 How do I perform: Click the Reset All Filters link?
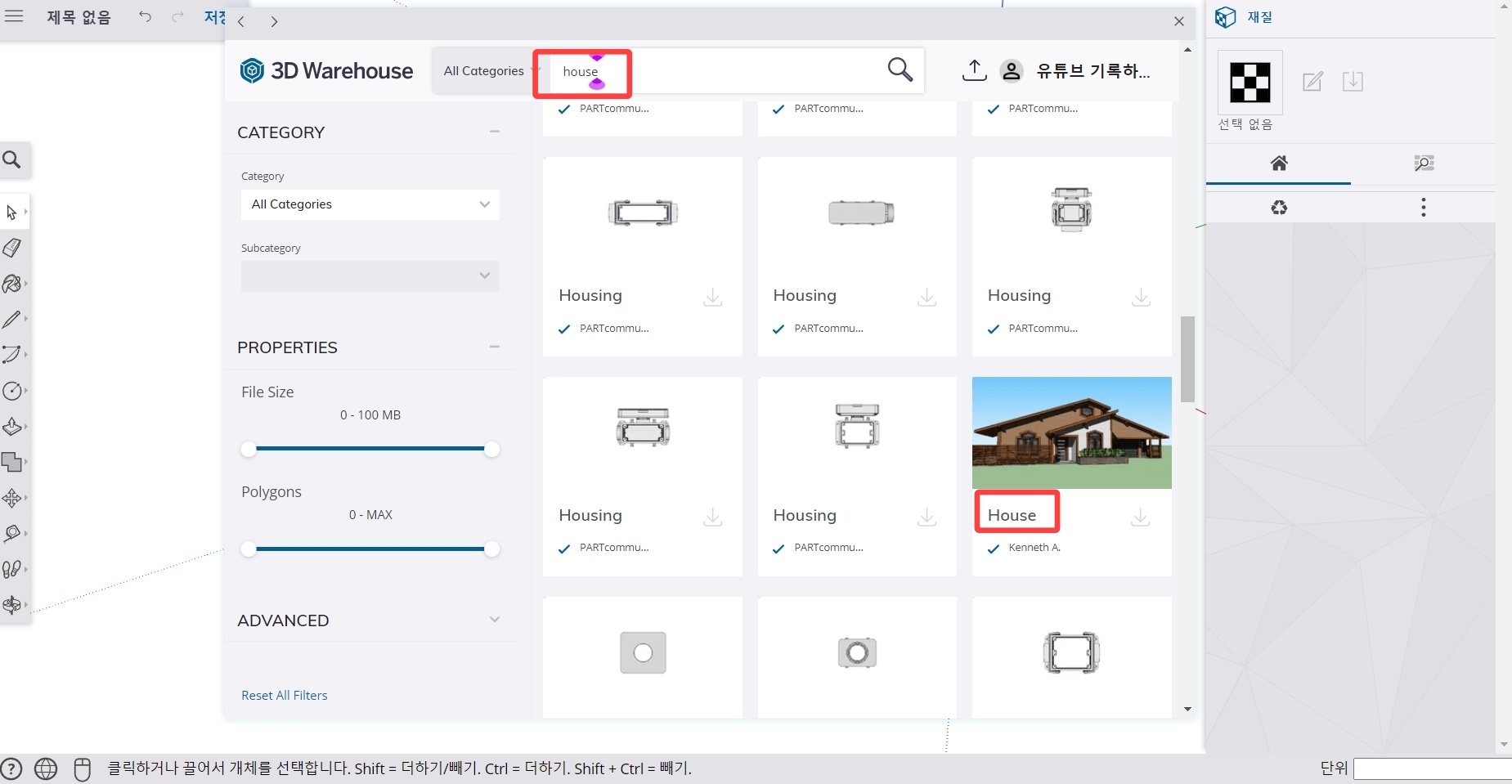point(284,695)
